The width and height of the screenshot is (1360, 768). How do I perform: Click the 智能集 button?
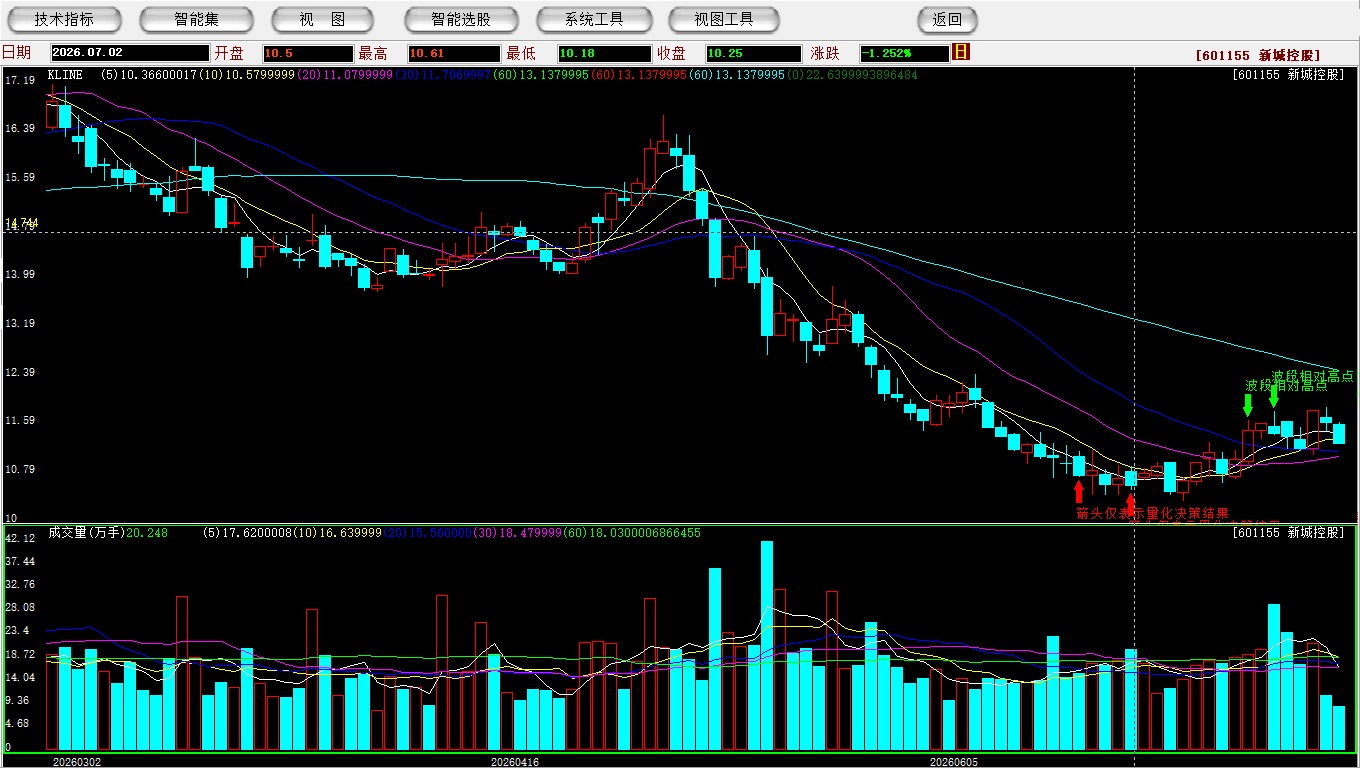[x=197, y=19]
